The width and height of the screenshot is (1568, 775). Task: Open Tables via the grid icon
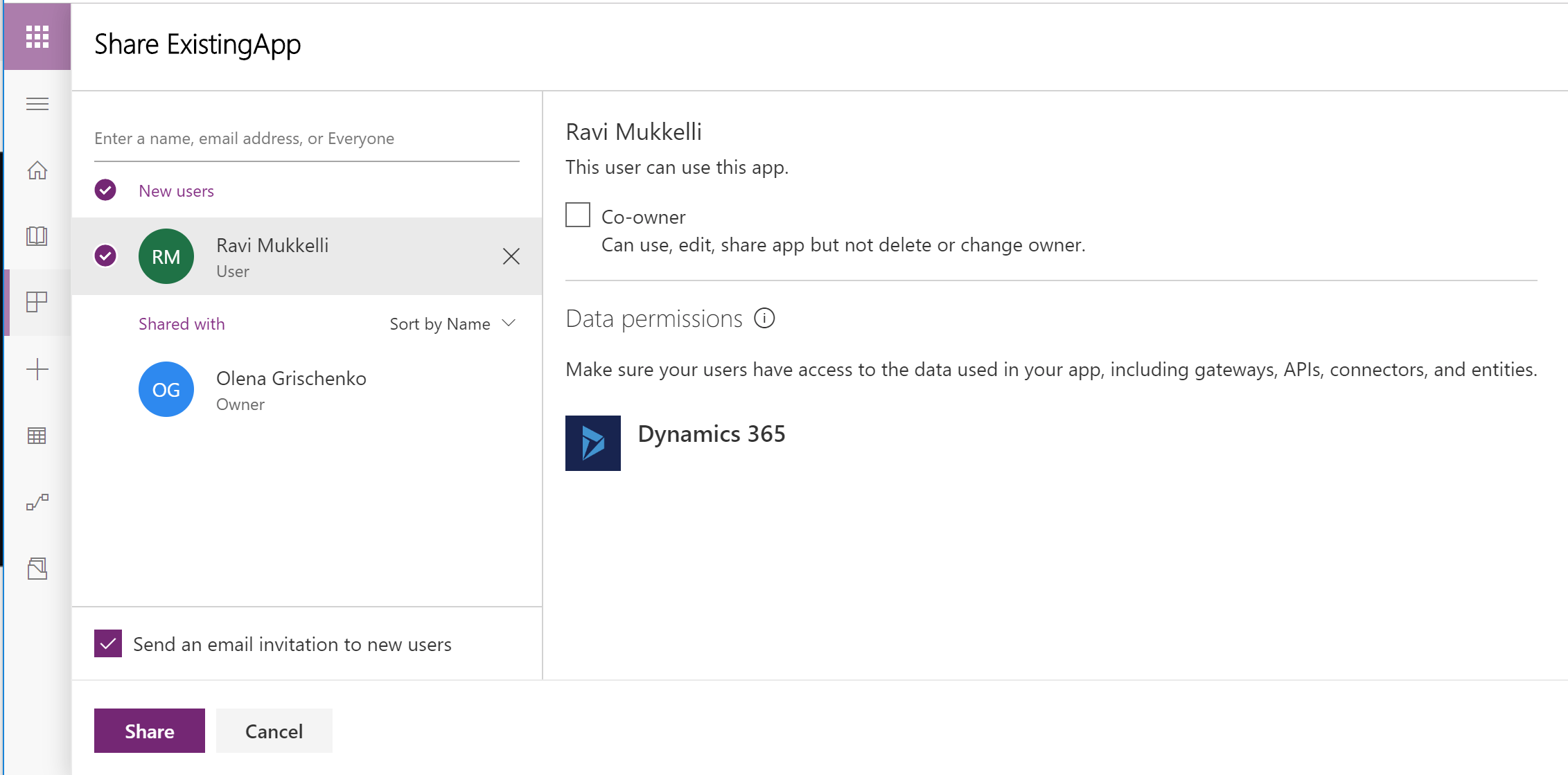[37, 435]
